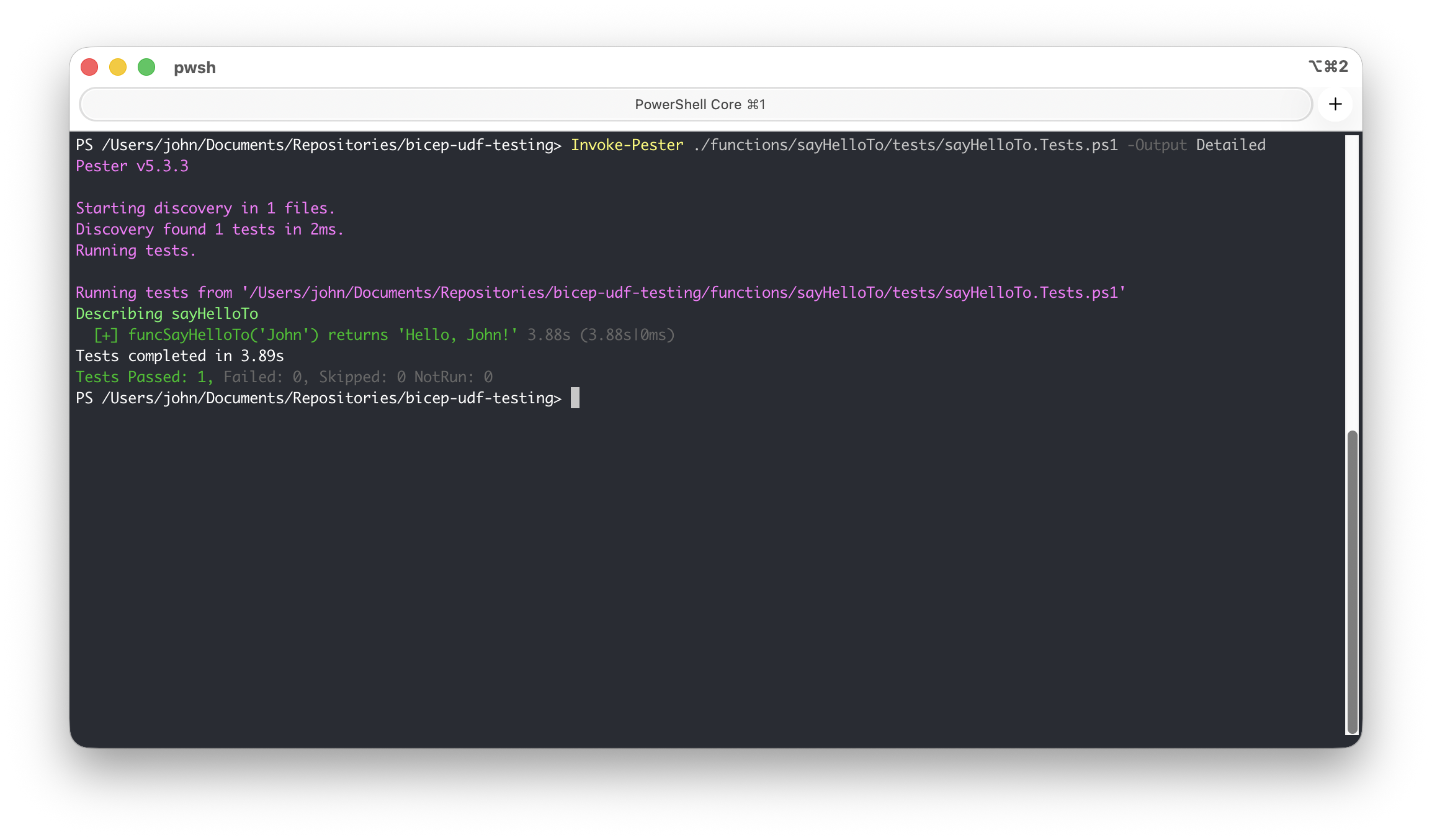
Task: Click the word Detailed in the command
Action: pyautogui.click(x=1230, y=145)
